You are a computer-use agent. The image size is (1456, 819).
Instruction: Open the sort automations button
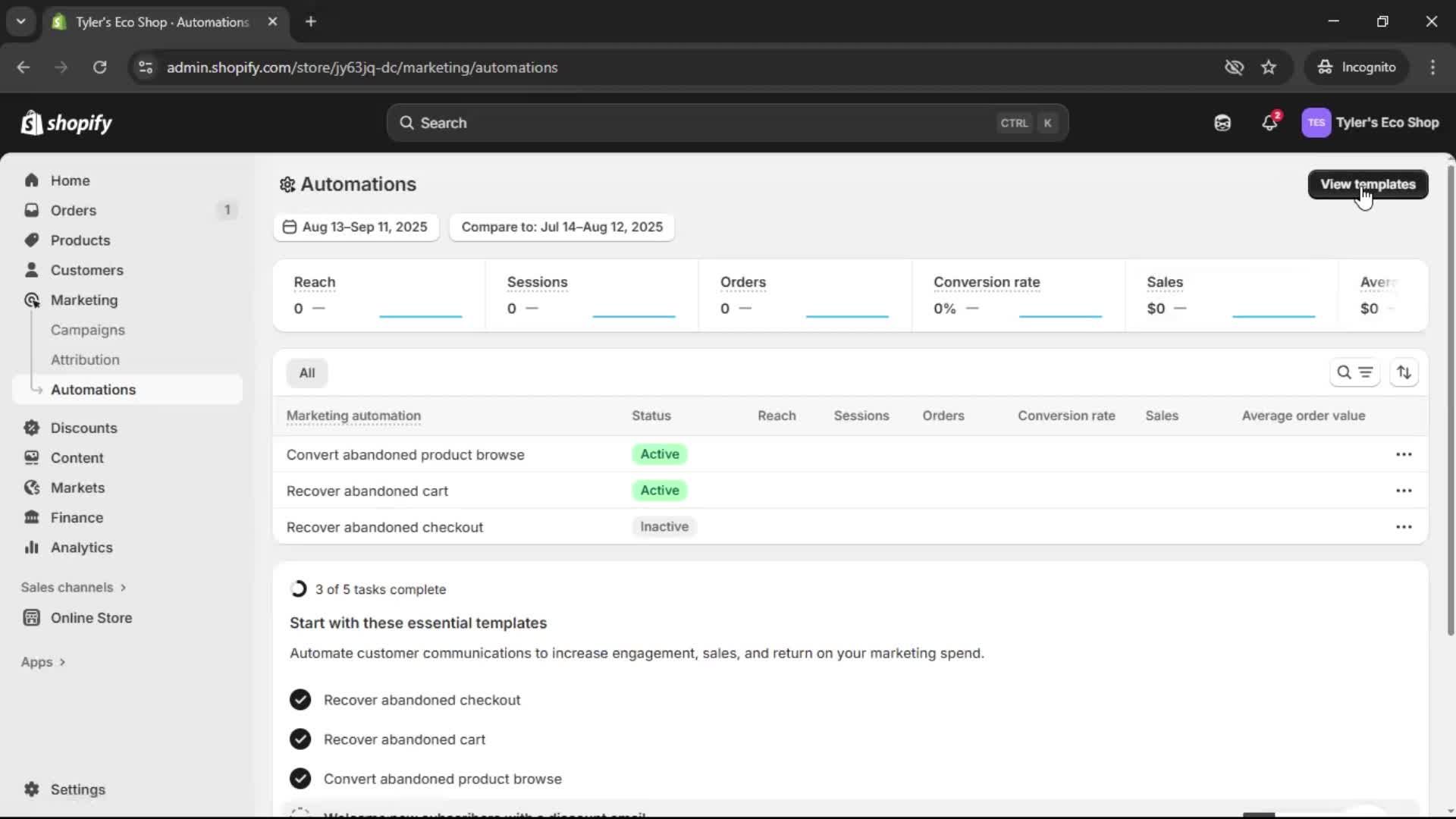tap(1404, 372)
